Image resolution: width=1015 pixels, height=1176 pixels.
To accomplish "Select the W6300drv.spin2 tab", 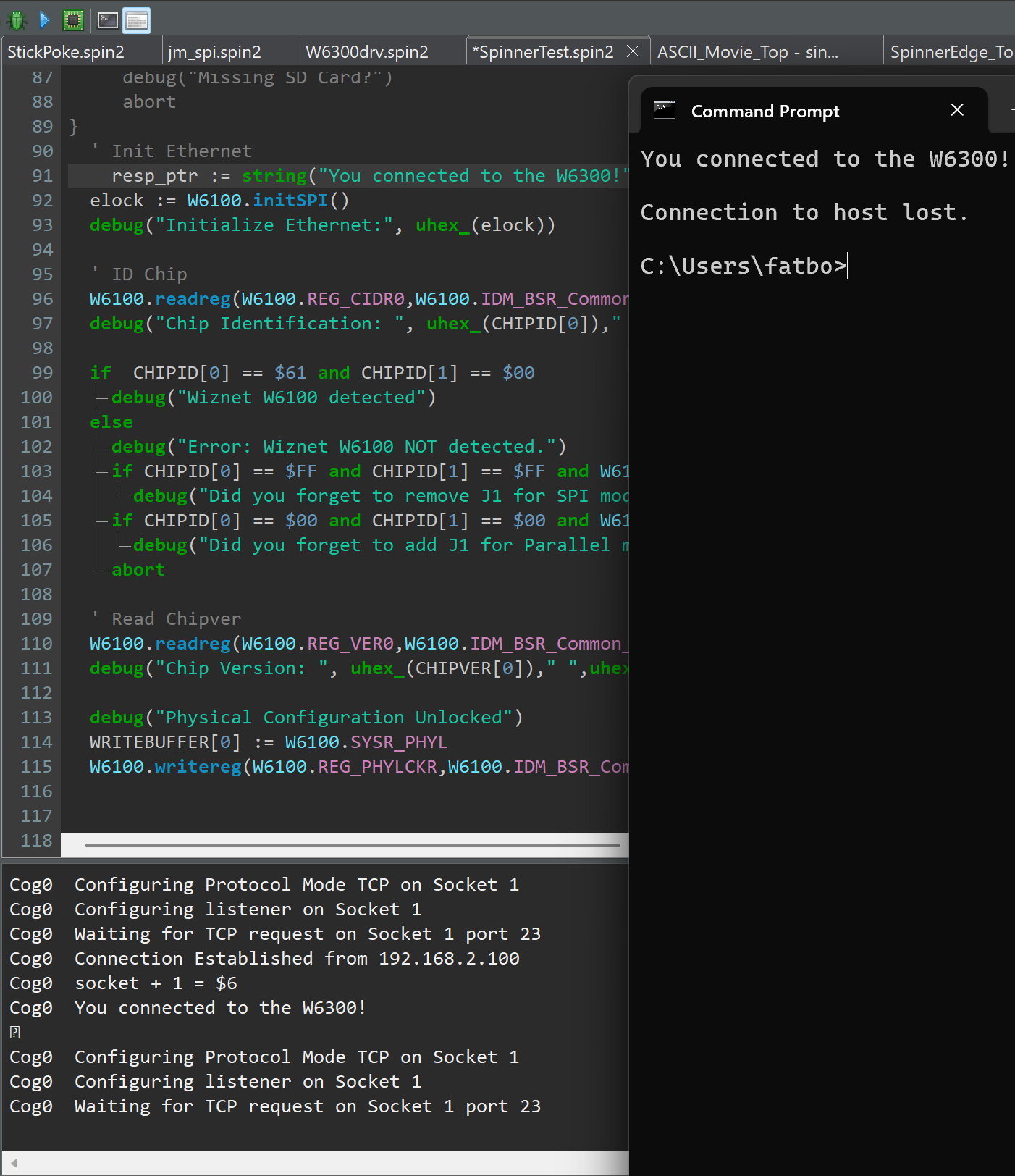I will (367, 52).
